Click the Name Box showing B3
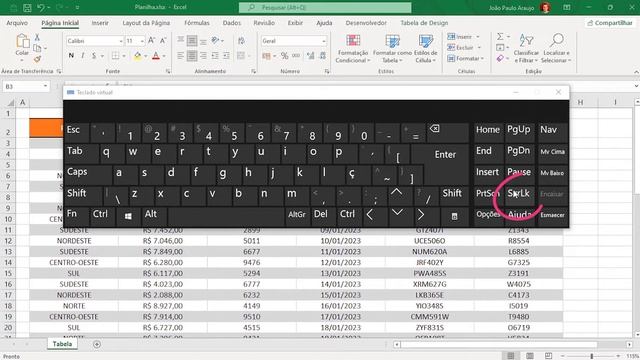Screen dimensions: 640x360 [x=25, y=87]
